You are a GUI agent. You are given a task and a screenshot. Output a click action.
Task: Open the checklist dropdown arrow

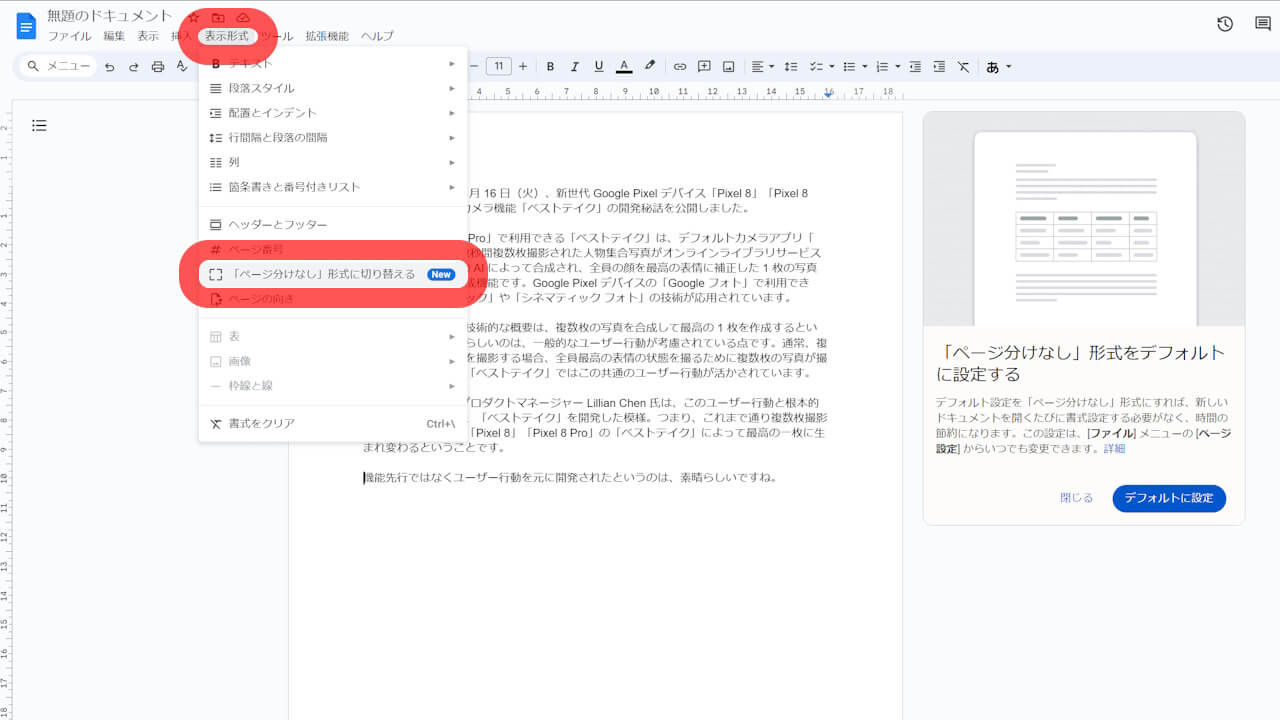831,67
